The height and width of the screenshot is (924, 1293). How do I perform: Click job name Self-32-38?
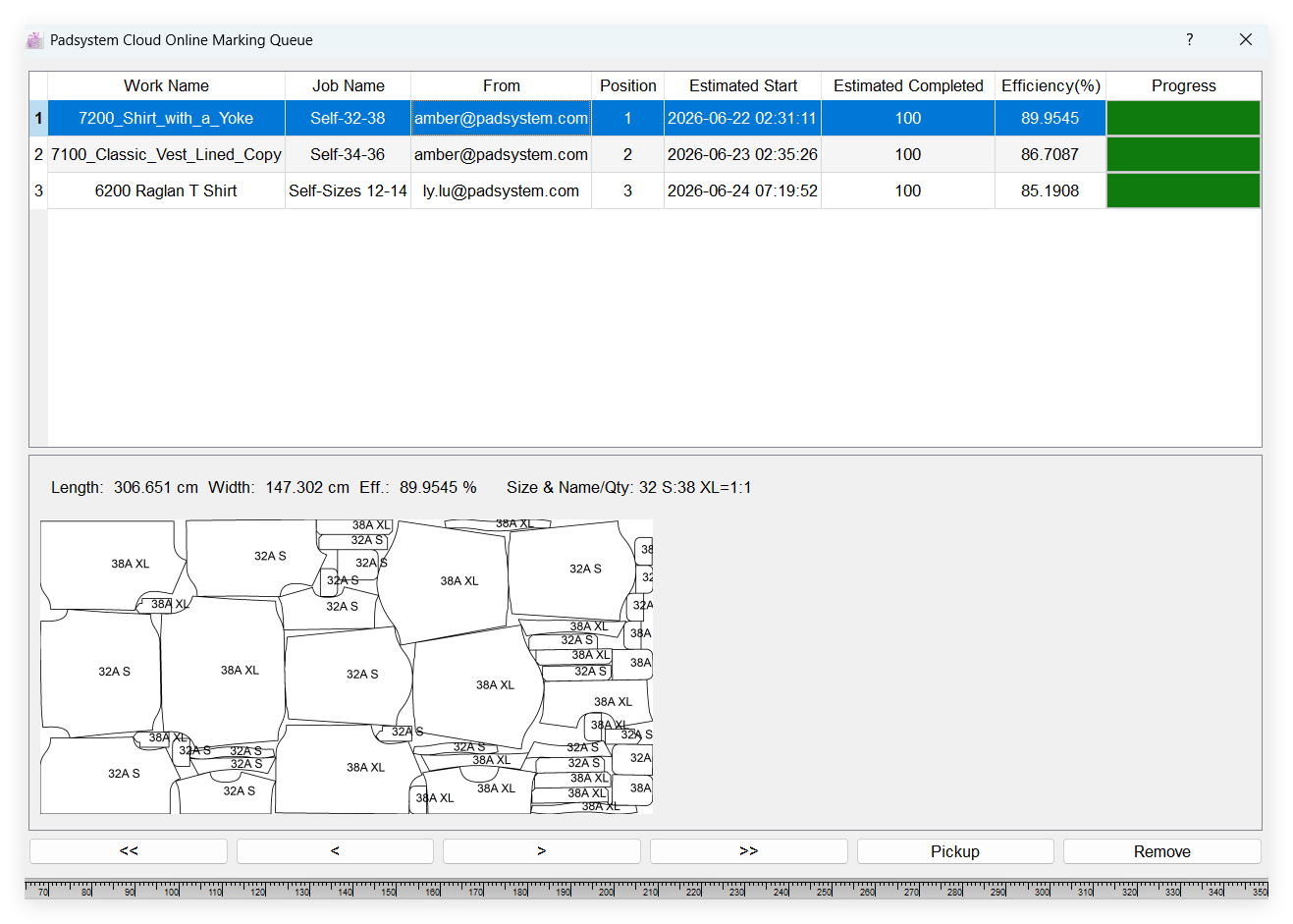348,118
